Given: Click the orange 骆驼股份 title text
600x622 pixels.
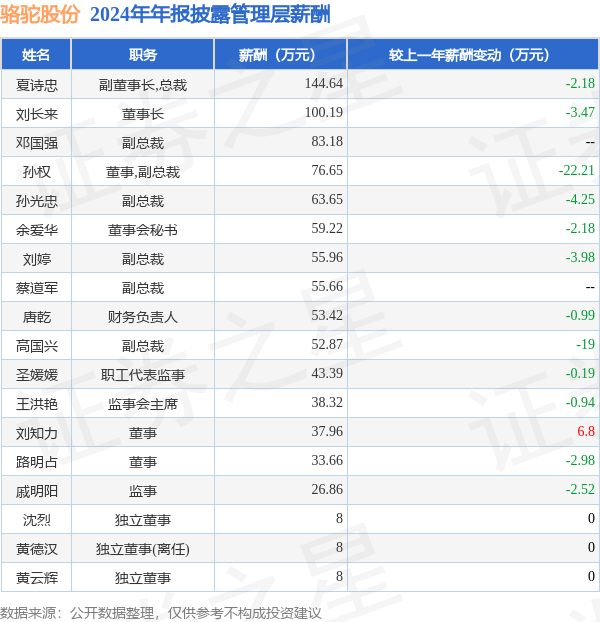Looking at the screenshot, I should click(x=40, y=15).
